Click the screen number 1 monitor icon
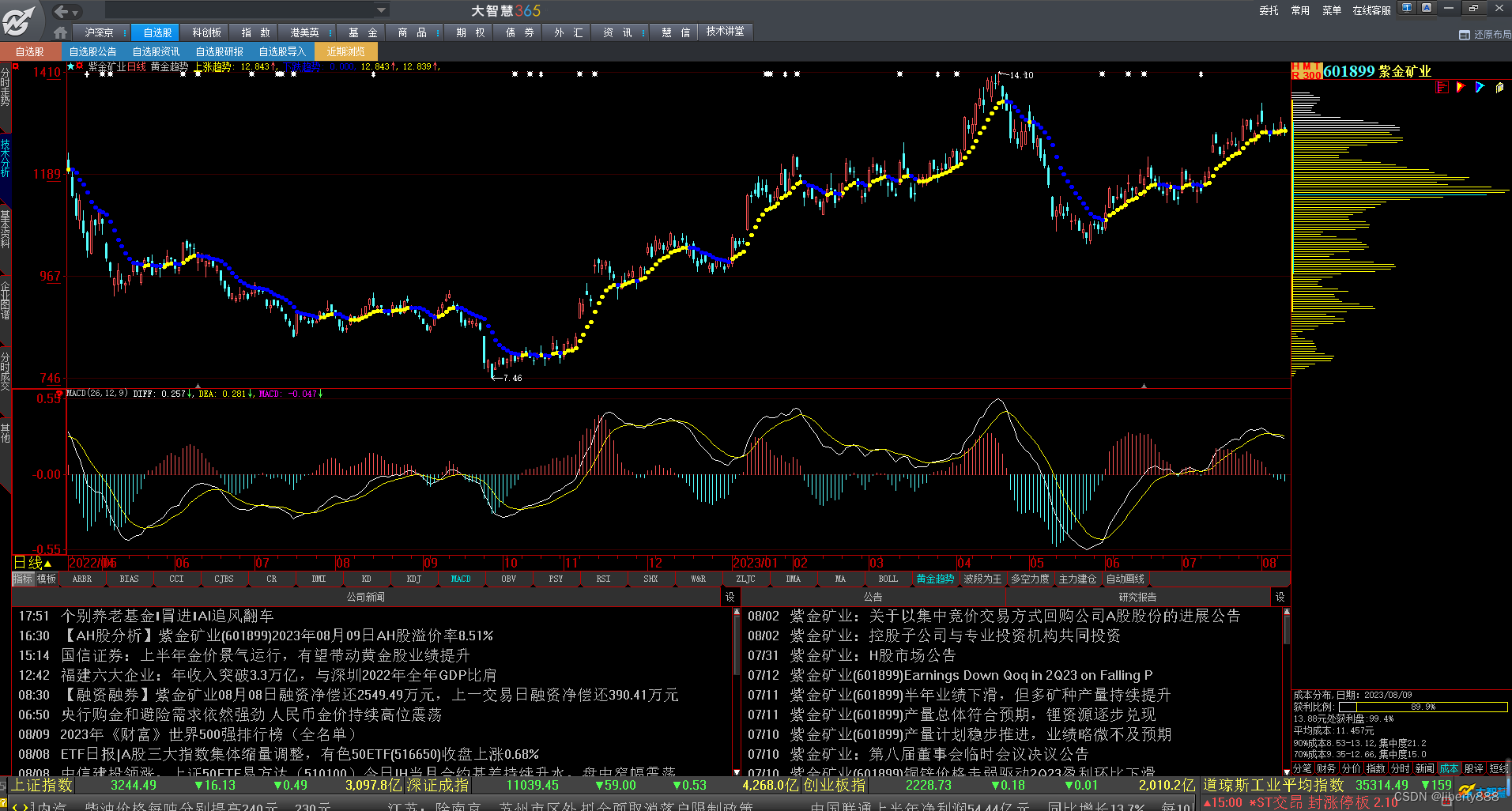The image size is (1512, 811). click(1407, 9)
